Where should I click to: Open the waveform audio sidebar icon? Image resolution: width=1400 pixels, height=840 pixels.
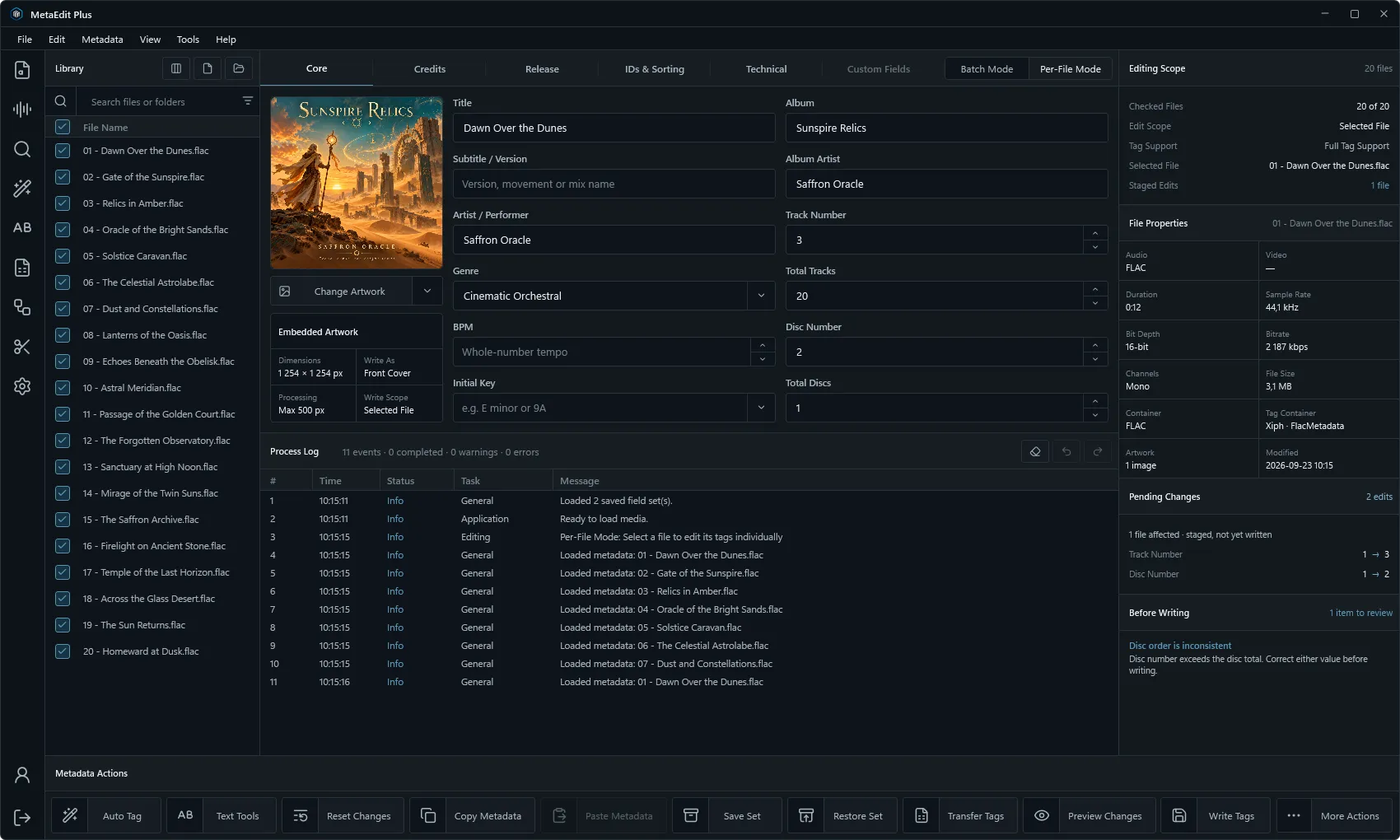pyautogui.click(x=22, y=110)
